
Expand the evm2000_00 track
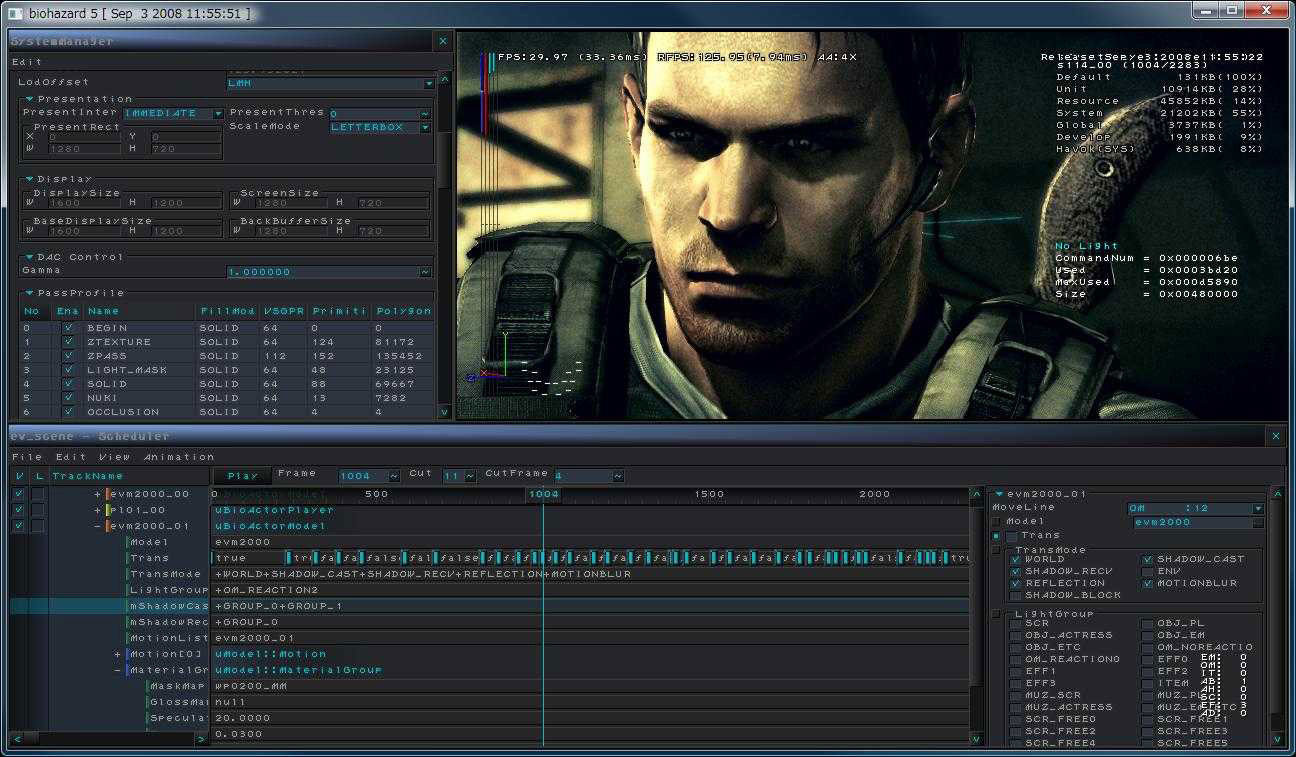[x=97, y=494]
